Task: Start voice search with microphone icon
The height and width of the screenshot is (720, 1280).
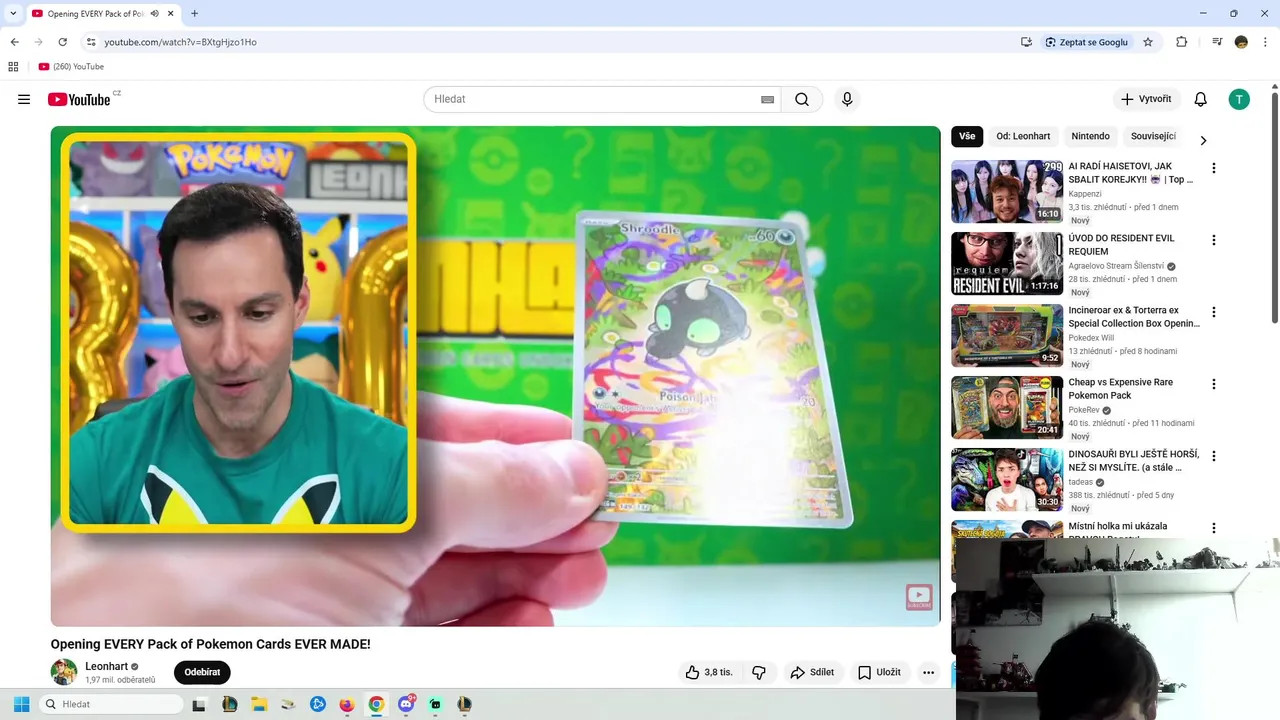Action: [x=847, y=99]
